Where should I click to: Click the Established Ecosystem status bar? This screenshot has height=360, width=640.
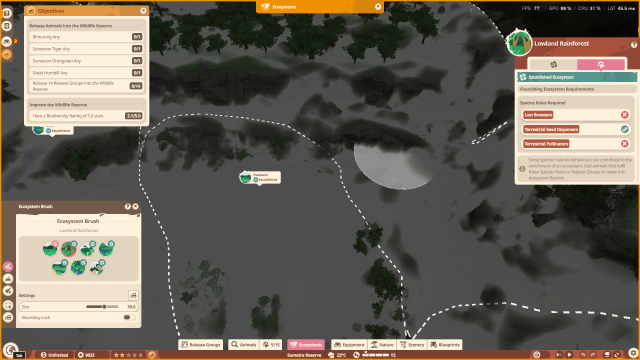point(577,77)
